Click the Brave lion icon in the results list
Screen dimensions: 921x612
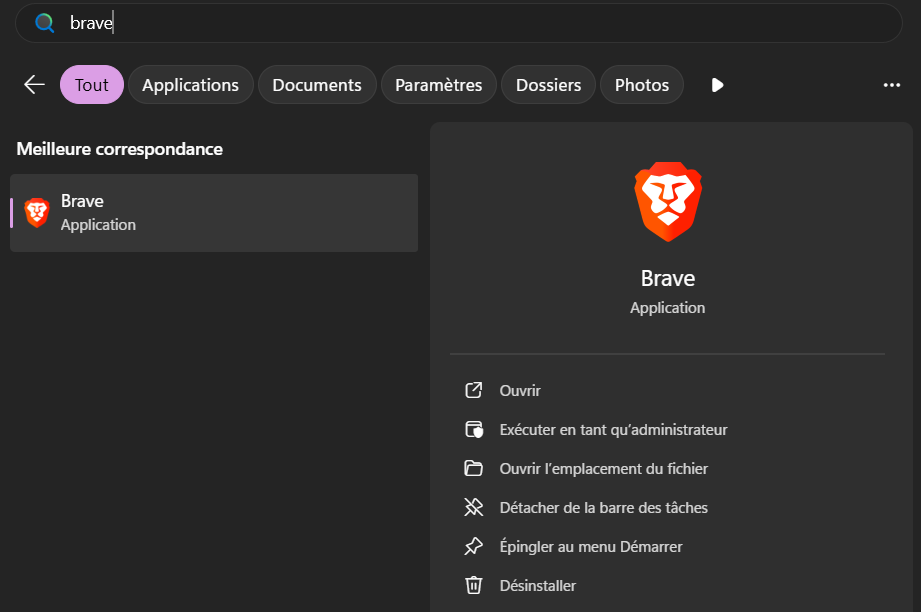pos(36,213)
